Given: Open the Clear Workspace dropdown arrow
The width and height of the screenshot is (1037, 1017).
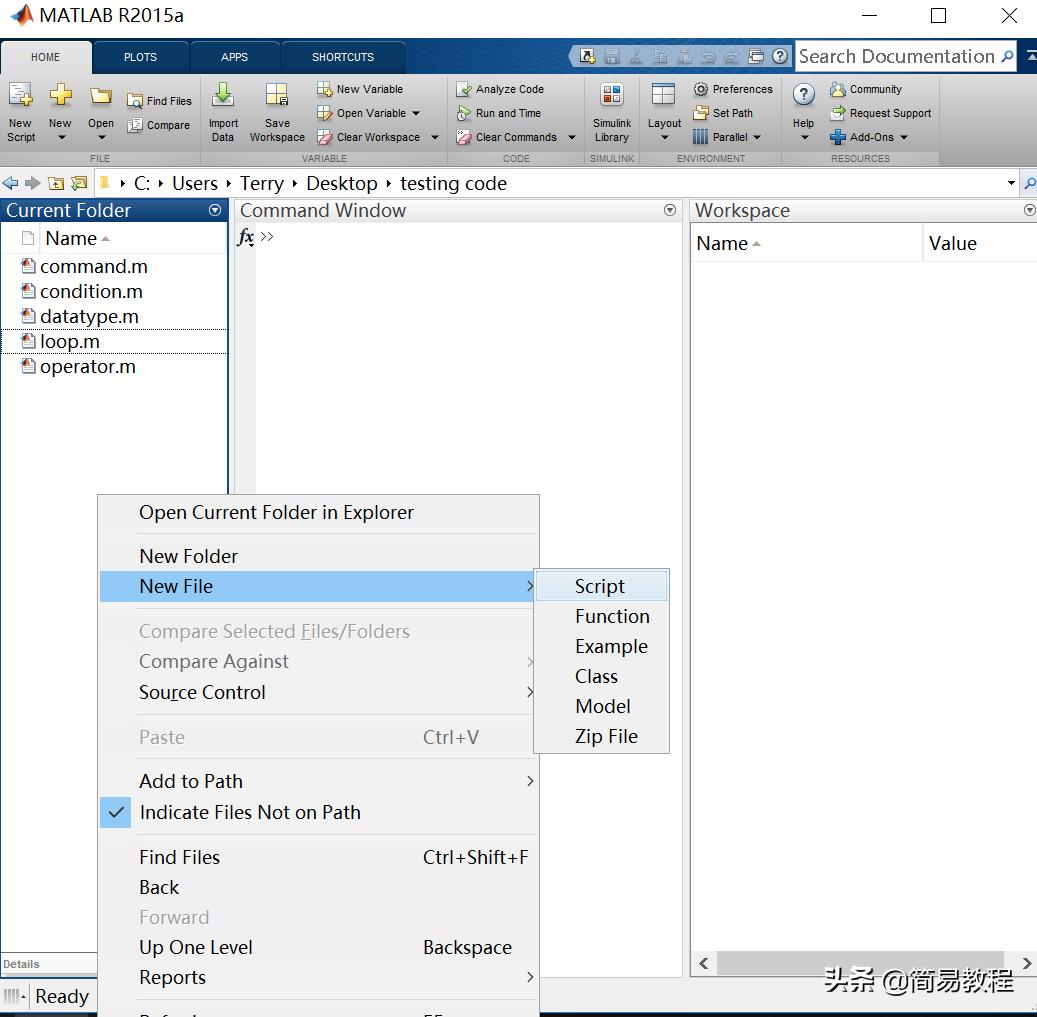Looking at the screenshot, I should [x=434, y=137].
